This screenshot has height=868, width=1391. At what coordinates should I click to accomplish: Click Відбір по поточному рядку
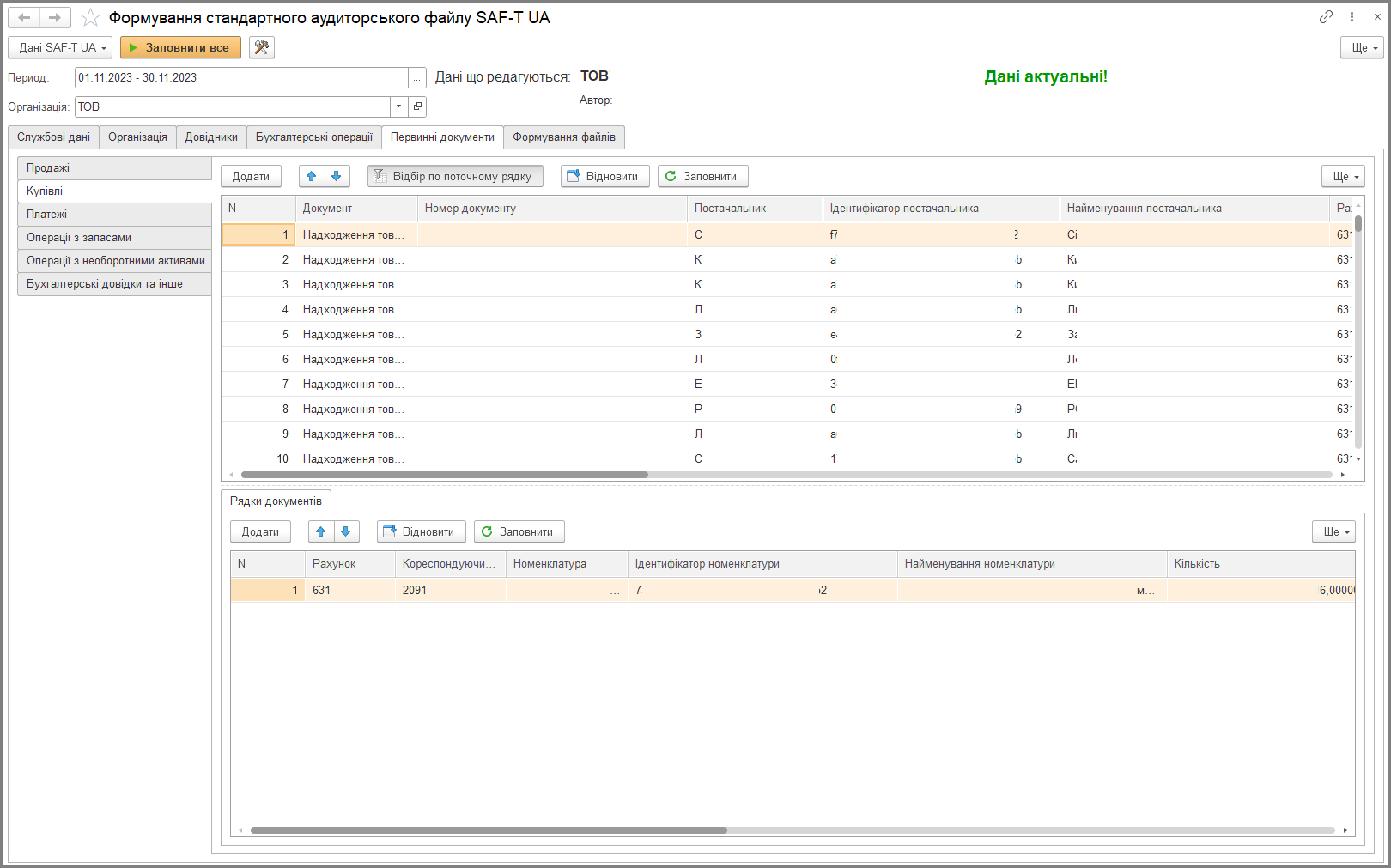[x=455, y=176]
